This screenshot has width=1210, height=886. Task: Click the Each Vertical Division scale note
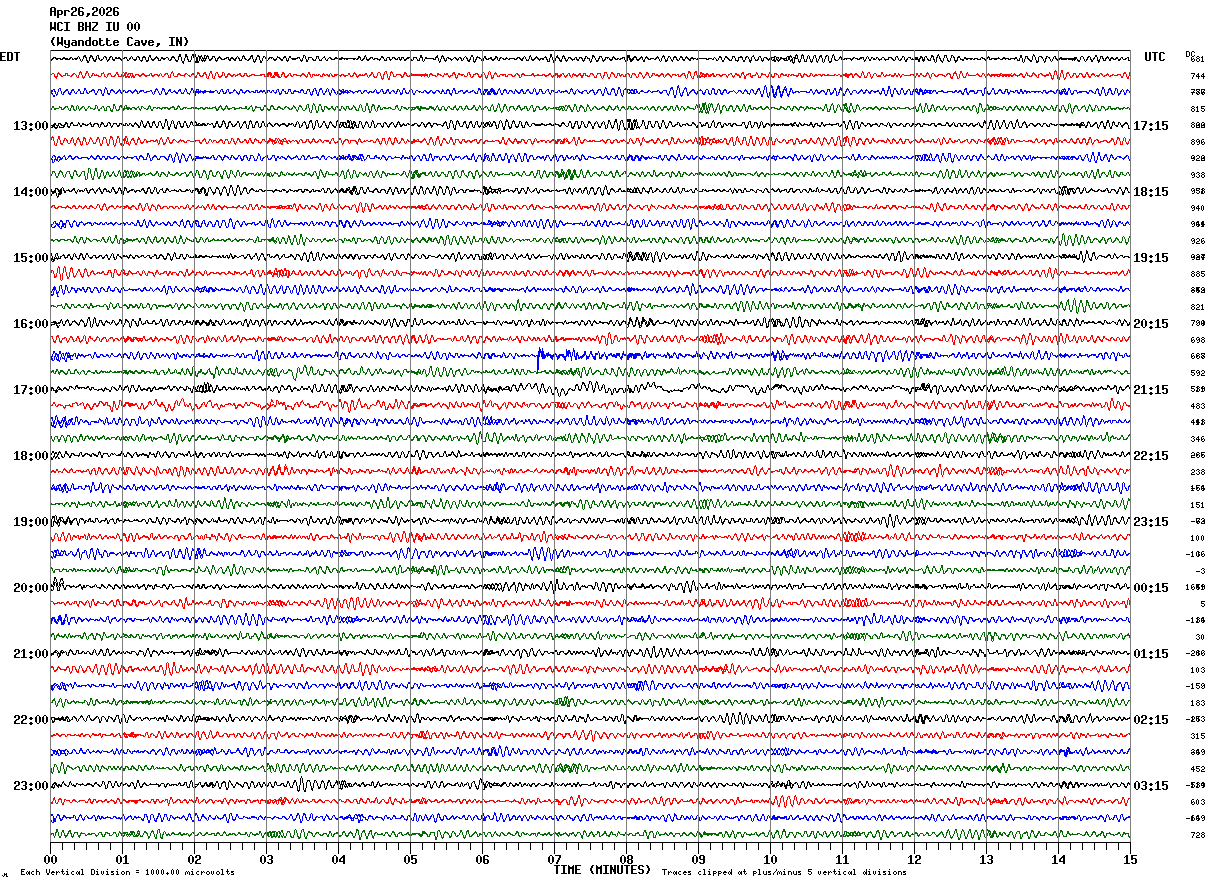pyautogui.click(x=127, y=872)
